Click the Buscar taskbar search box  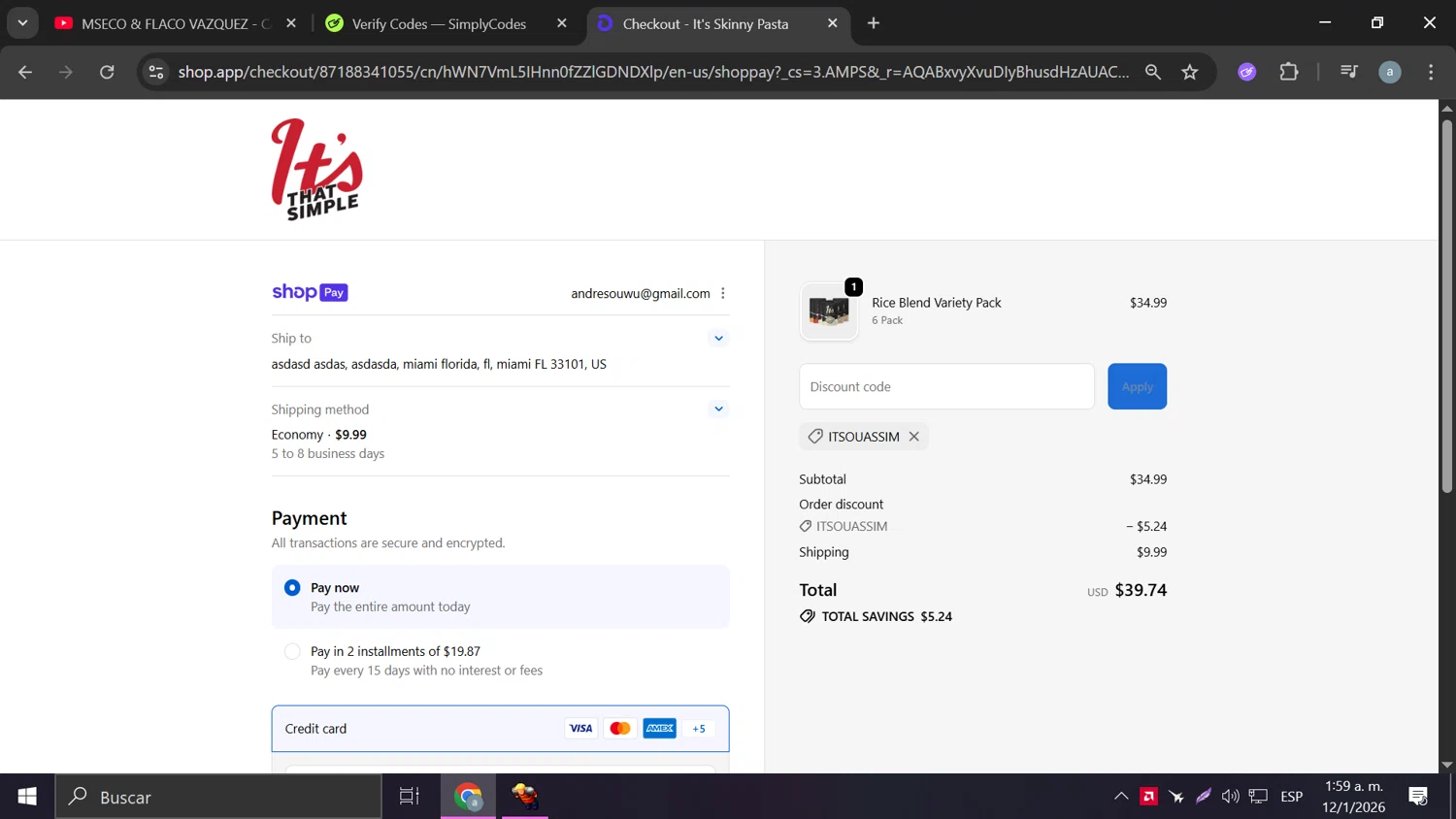pos(218,797)
